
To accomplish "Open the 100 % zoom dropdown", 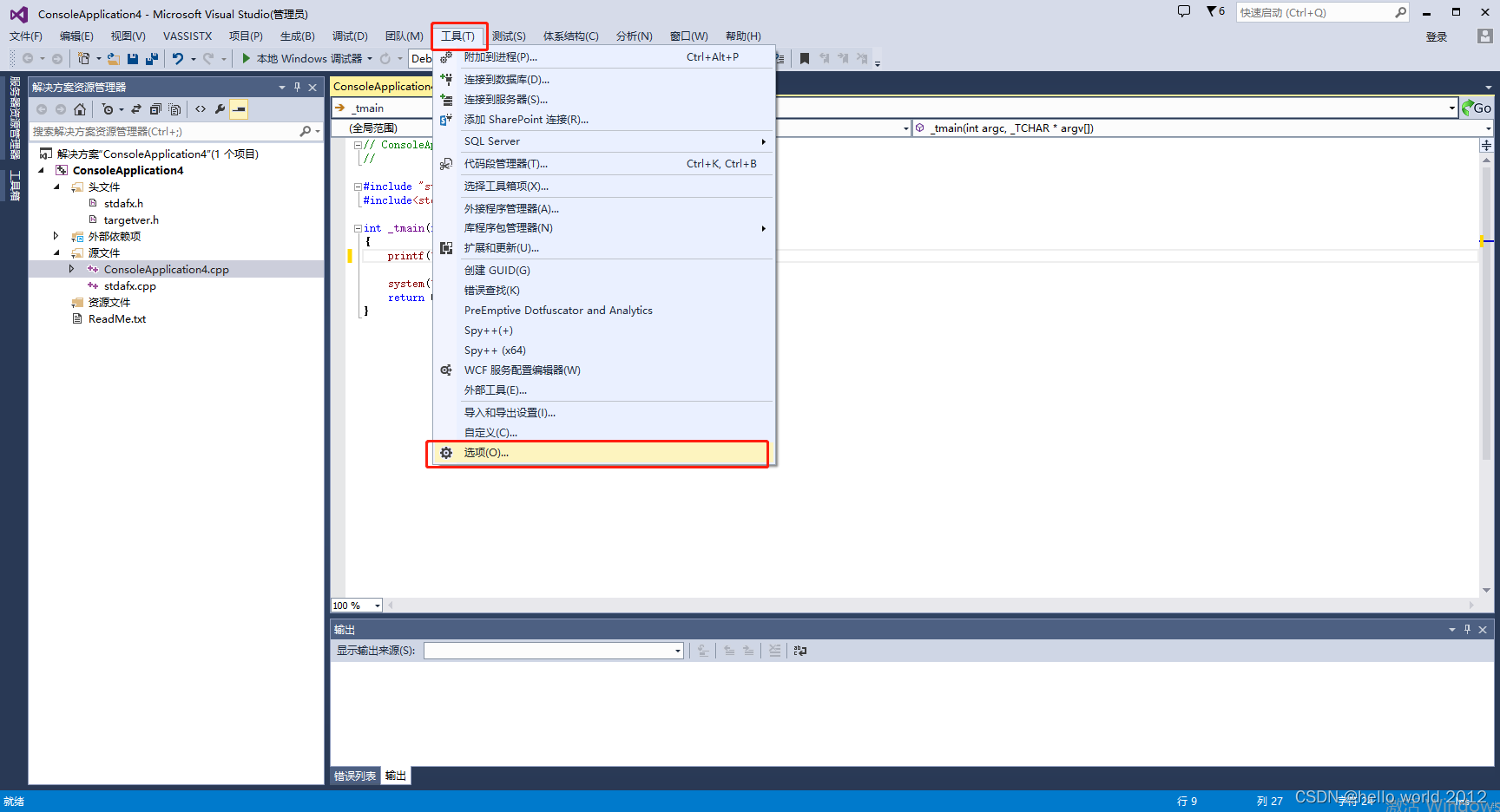I will (x=377, y=606).
